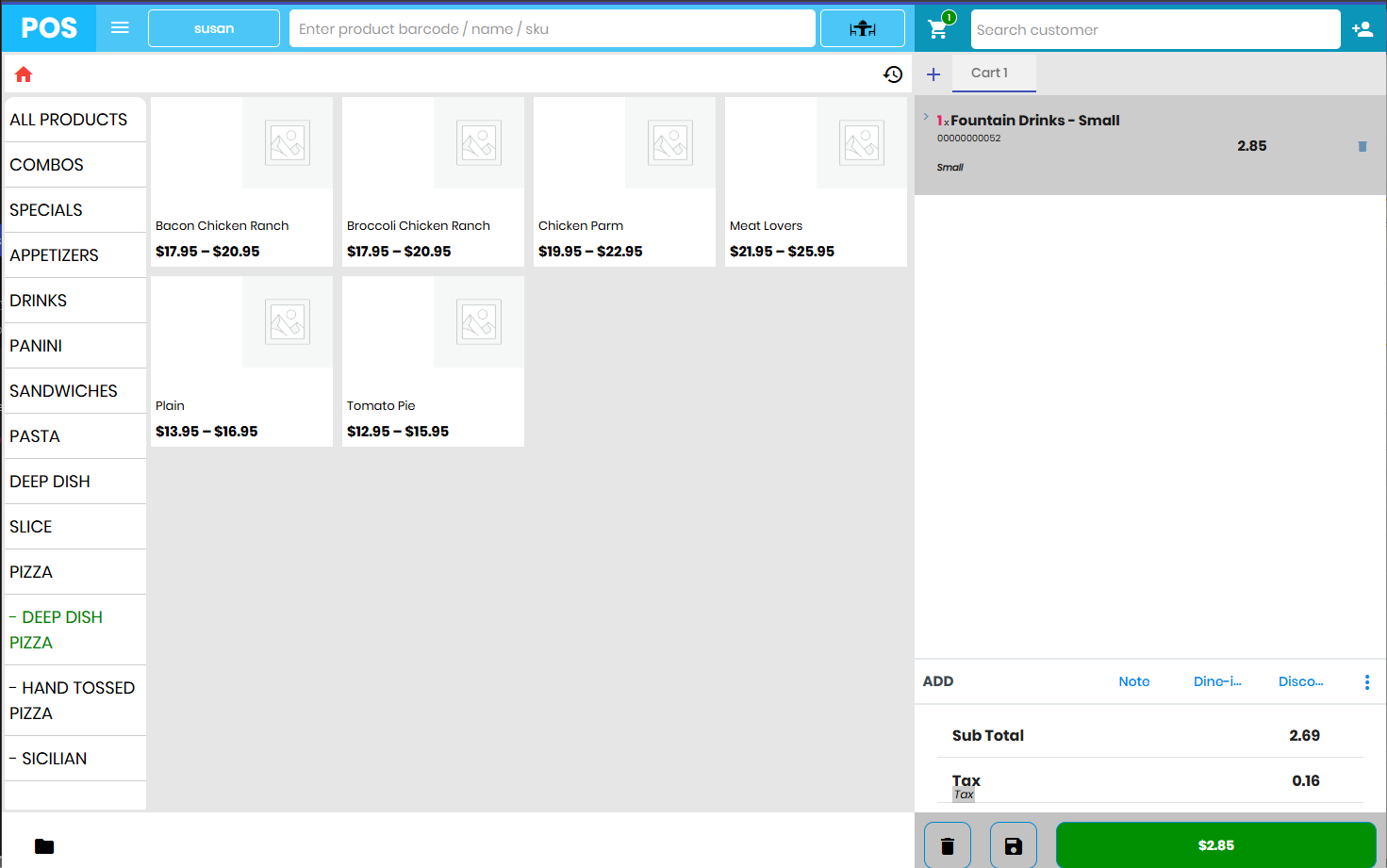The image size is (1387, 868).
Task: Open PASTA category
Action: click(75, 436)
